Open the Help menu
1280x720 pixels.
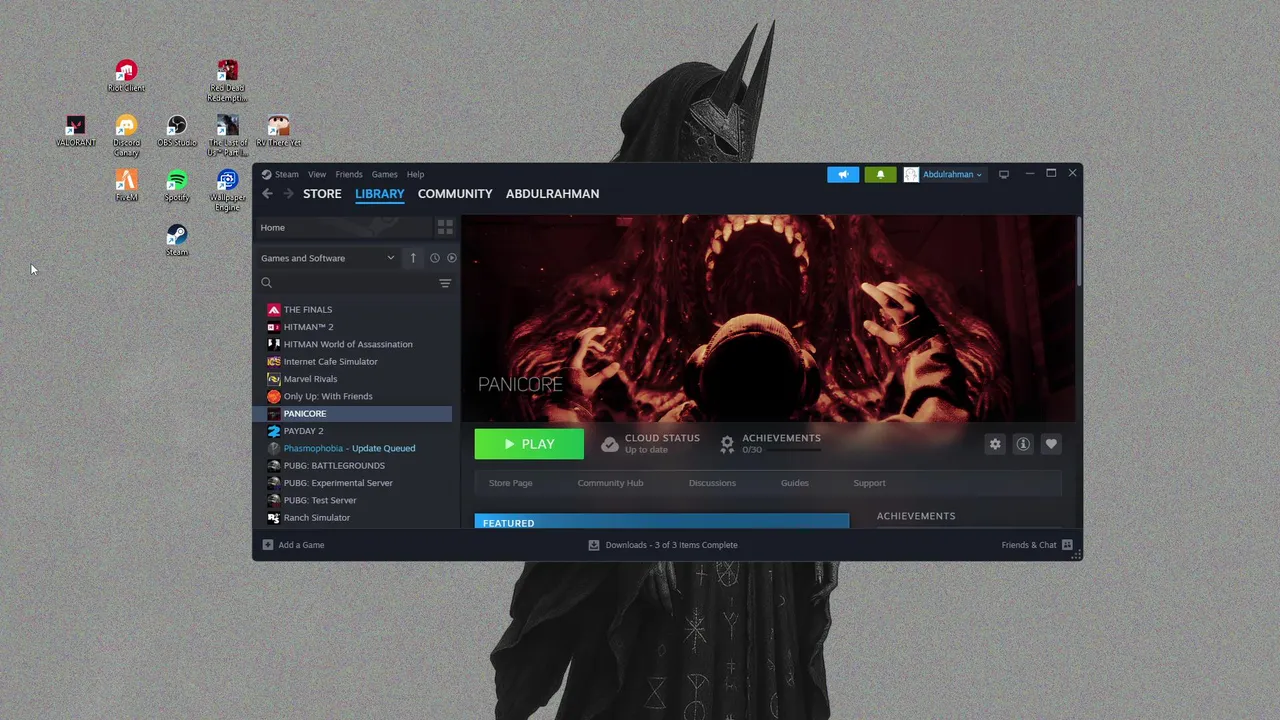click(x=415, y=174)
